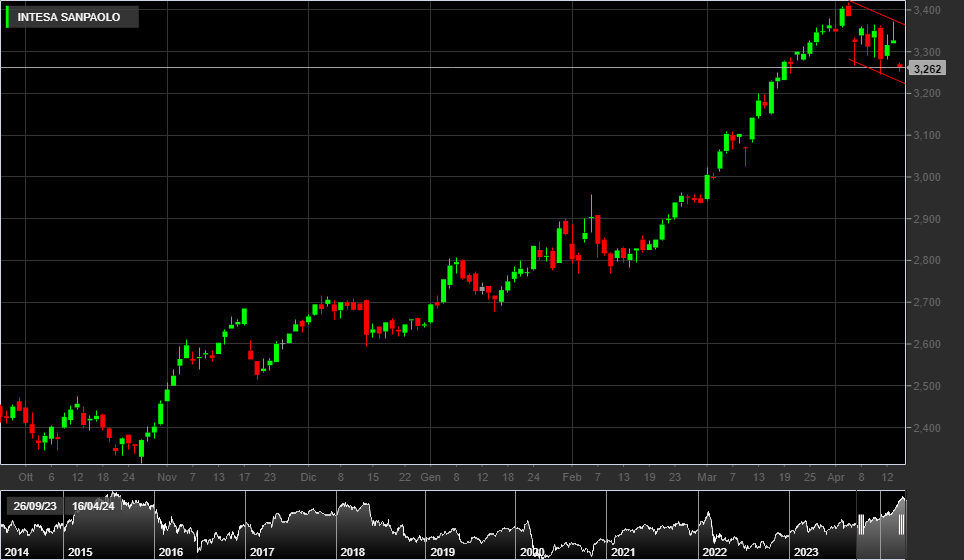Viewport: 964px width, 560px height.
Task: Grab the left handle of range selector
Action: (x=861, y=524)
